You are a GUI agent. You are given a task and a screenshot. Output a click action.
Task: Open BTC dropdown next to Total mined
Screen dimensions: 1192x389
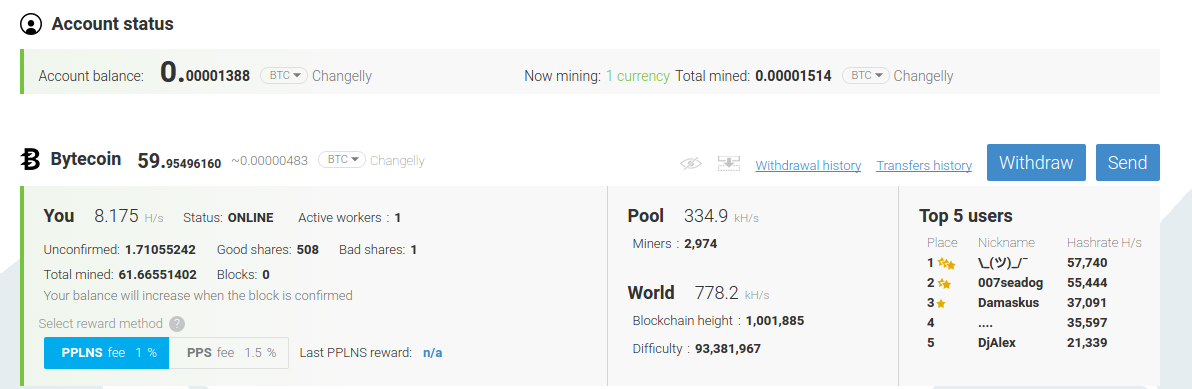click(865, 75)
